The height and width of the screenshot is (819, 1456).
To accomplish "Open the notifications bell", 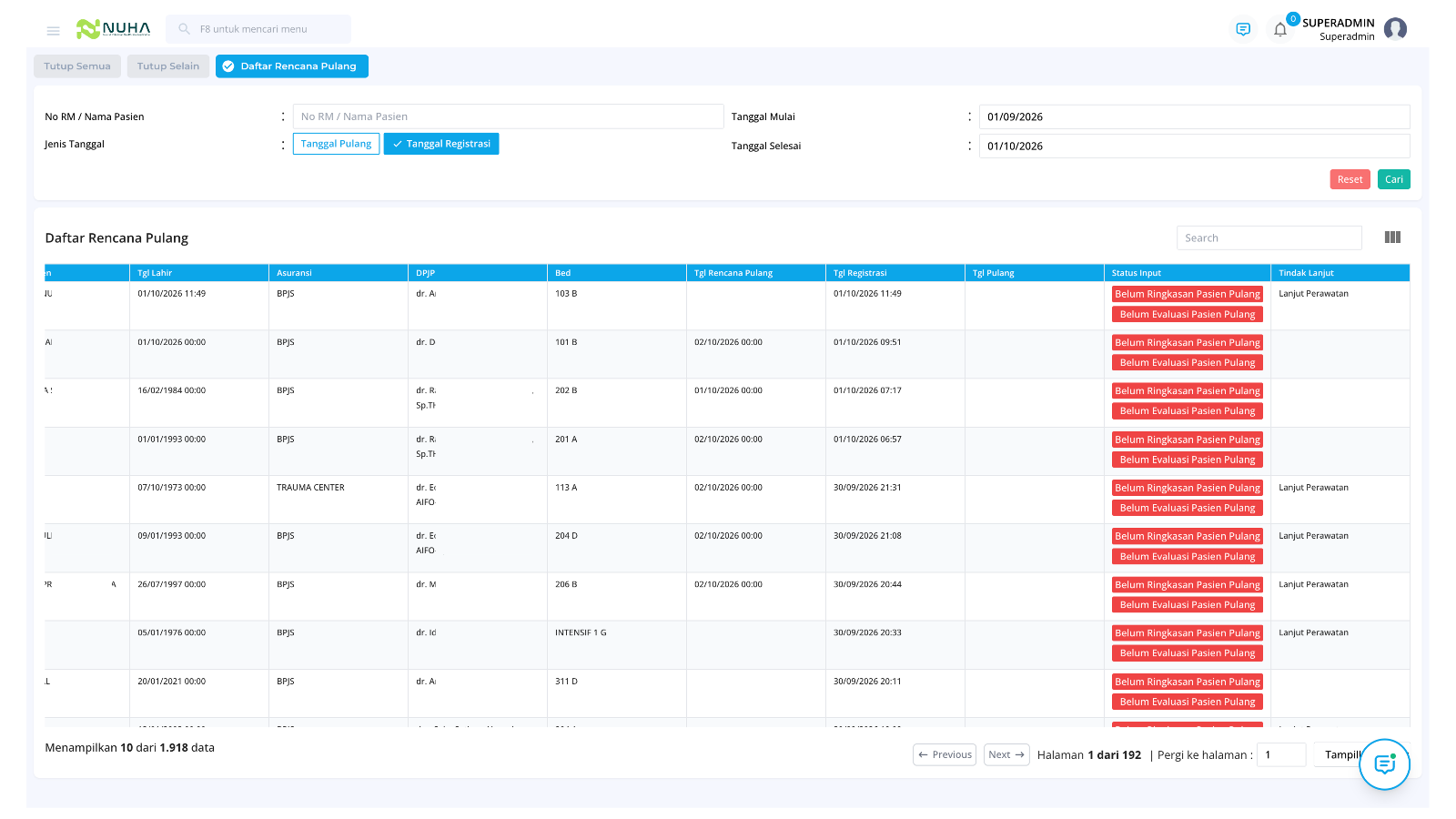I will [x=1280, y=29].
